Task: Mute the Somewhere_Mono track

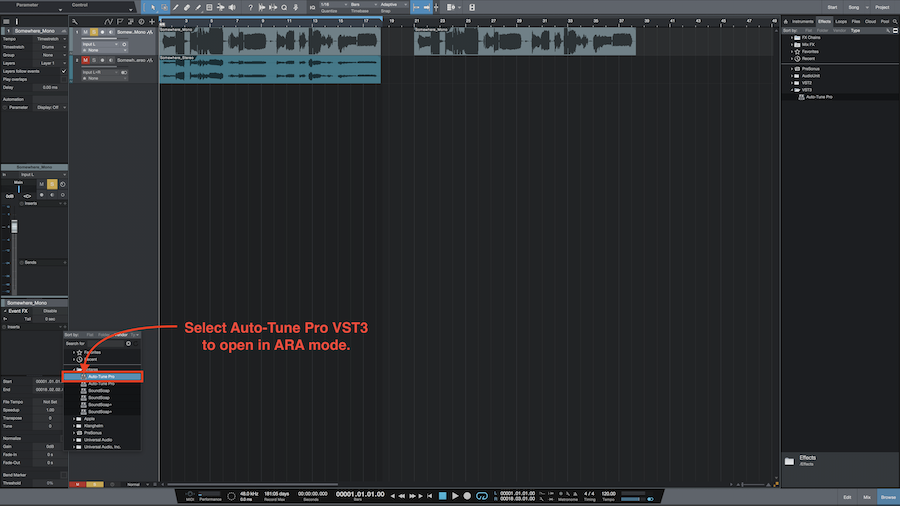Action: pos(85,32)
